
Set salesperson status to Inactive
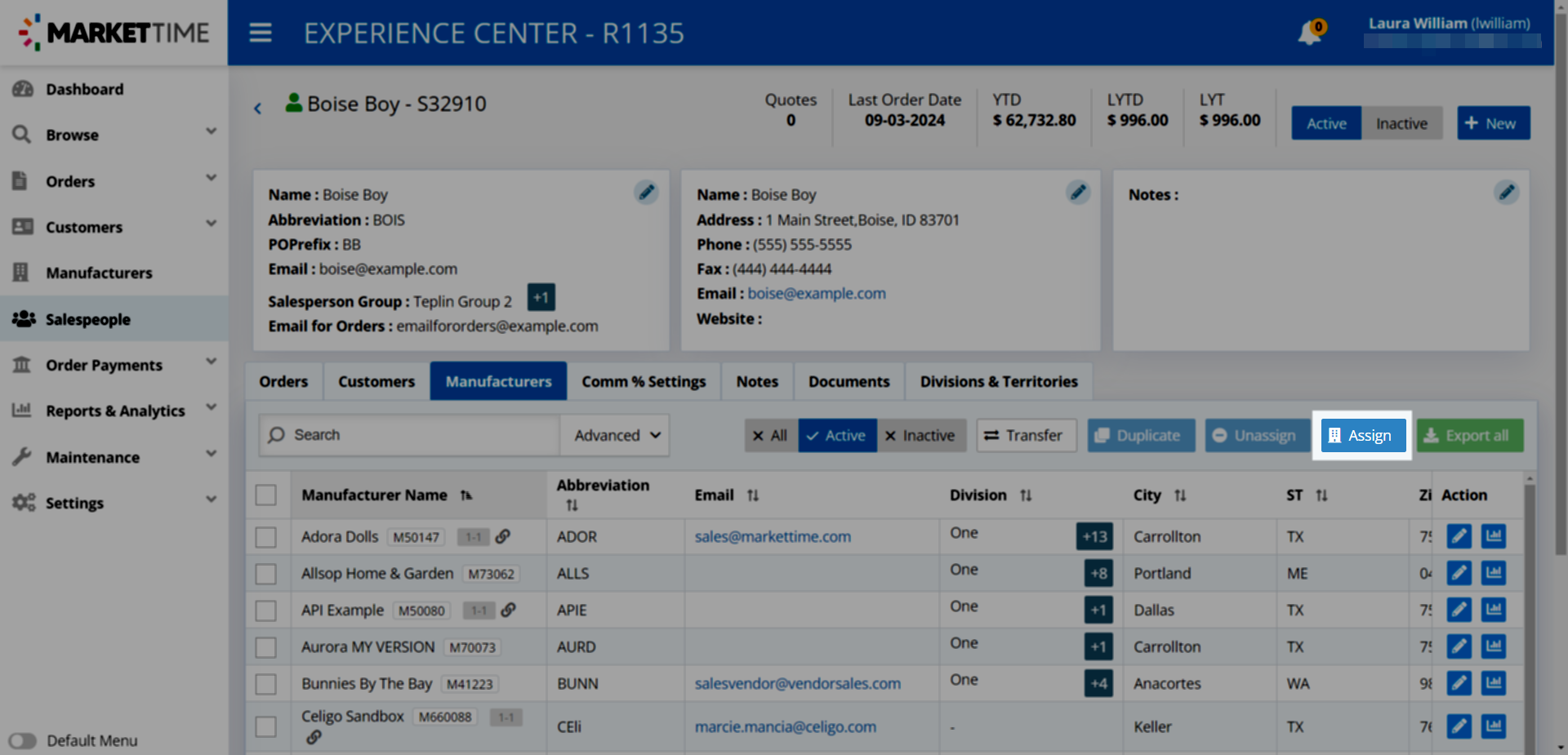1401,123
